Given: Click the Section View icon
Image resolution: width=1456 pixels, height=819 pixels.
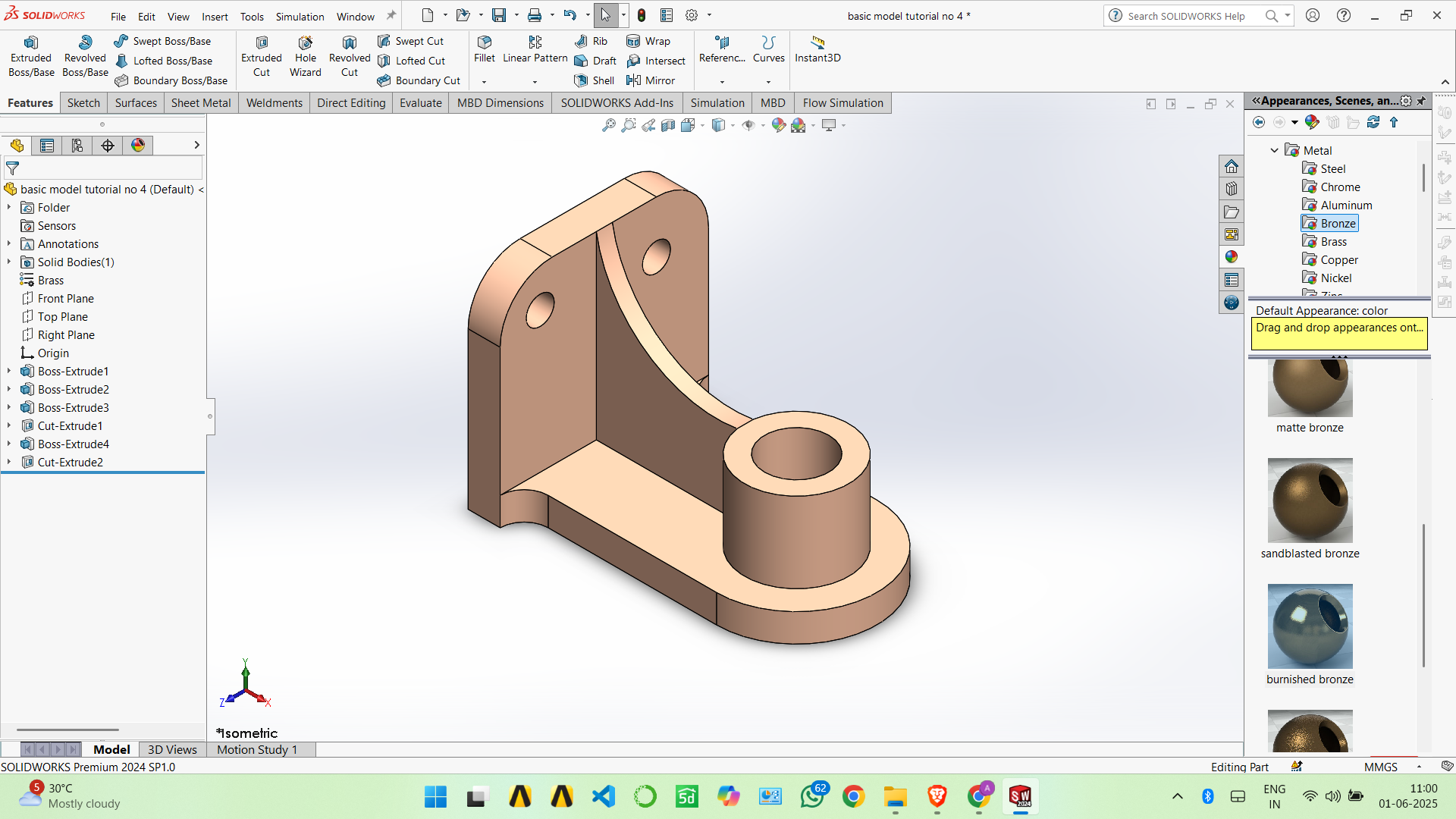Looking at the screenshot, I should pos(668,125).
